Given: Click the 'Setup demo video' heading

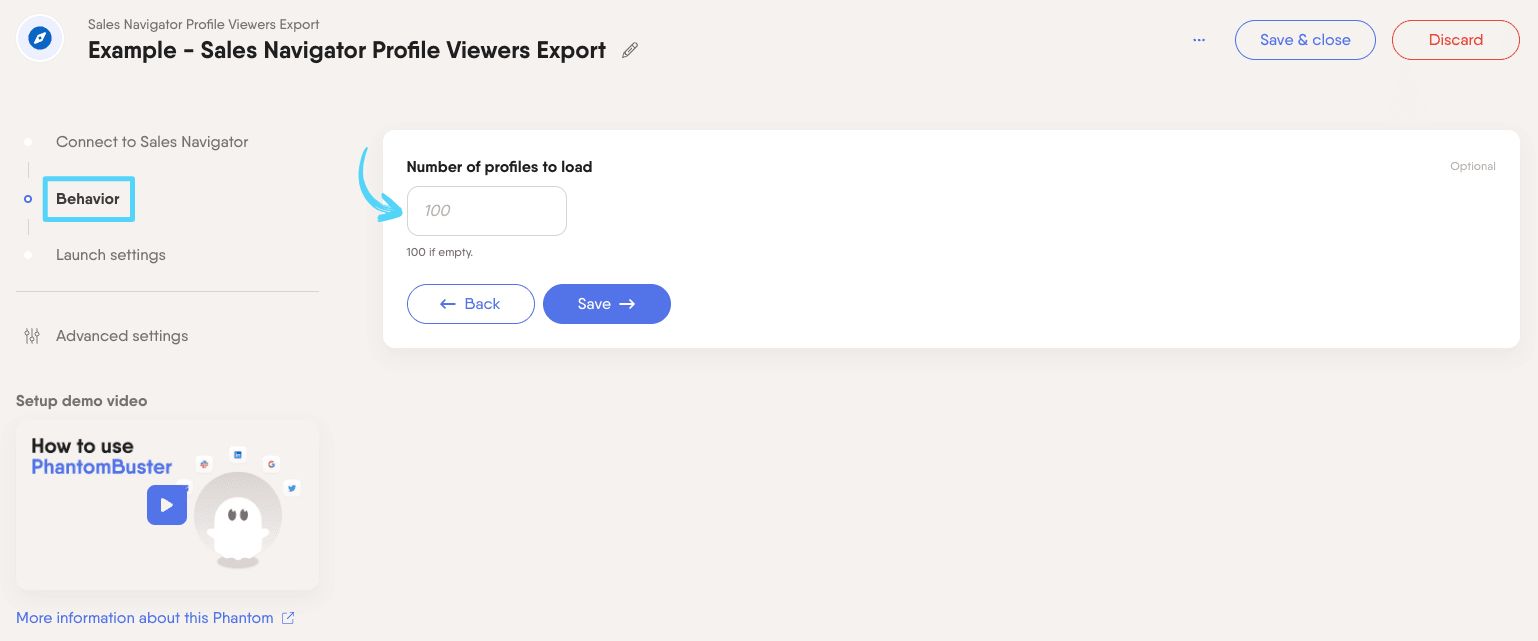Looking at the screenshot, I should coord(82,401).
